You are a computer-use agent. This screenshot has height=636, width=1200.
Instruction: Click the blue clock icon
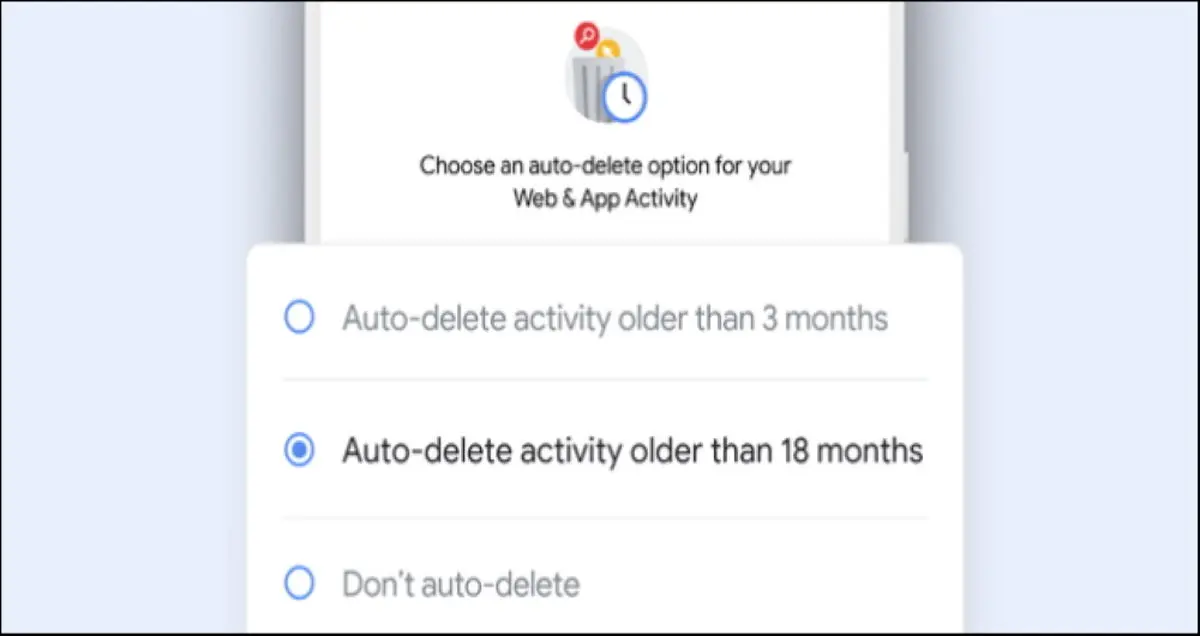coord(625,96)
